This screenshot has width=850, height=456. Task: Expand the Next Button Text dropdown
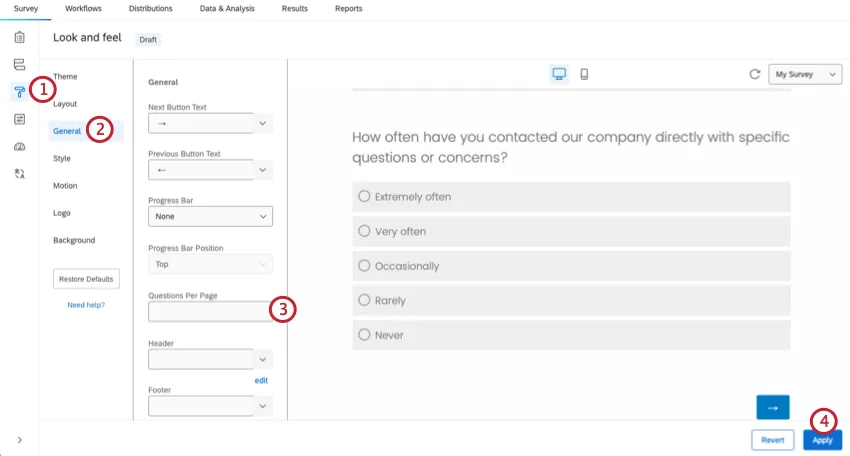[x=263, y=123]
